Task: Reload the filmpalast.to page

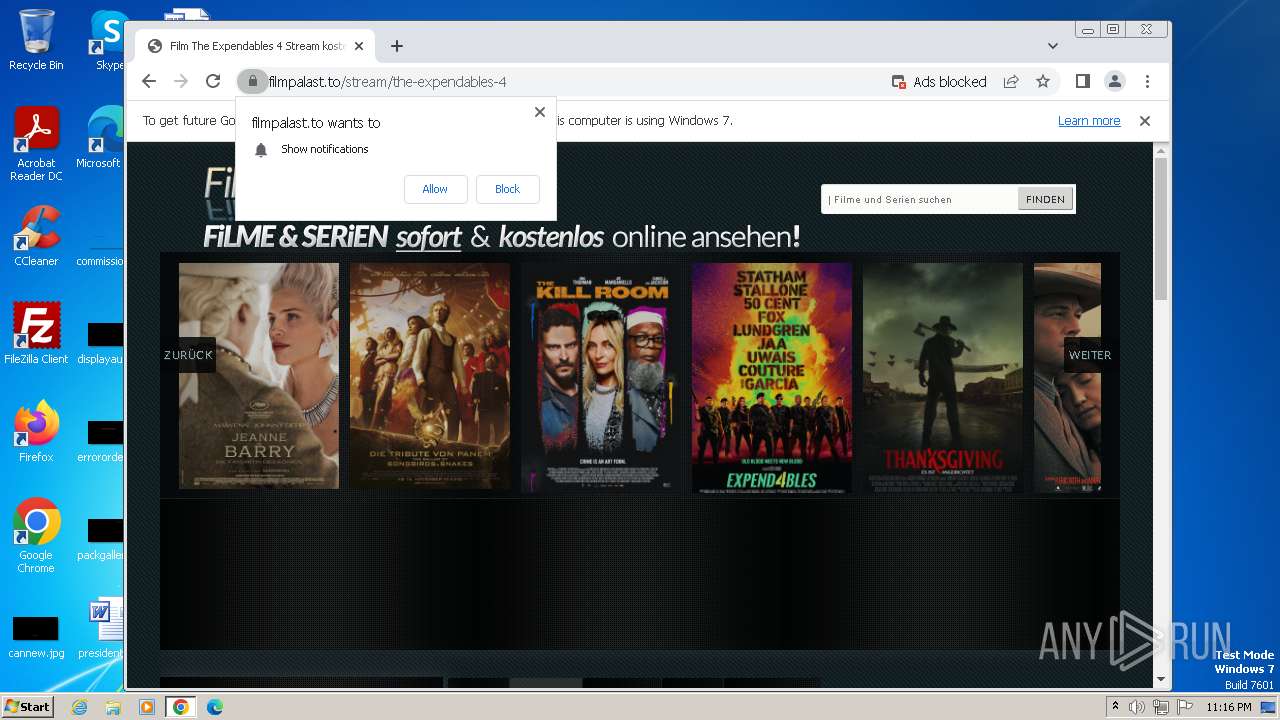Action: [213, 82]
